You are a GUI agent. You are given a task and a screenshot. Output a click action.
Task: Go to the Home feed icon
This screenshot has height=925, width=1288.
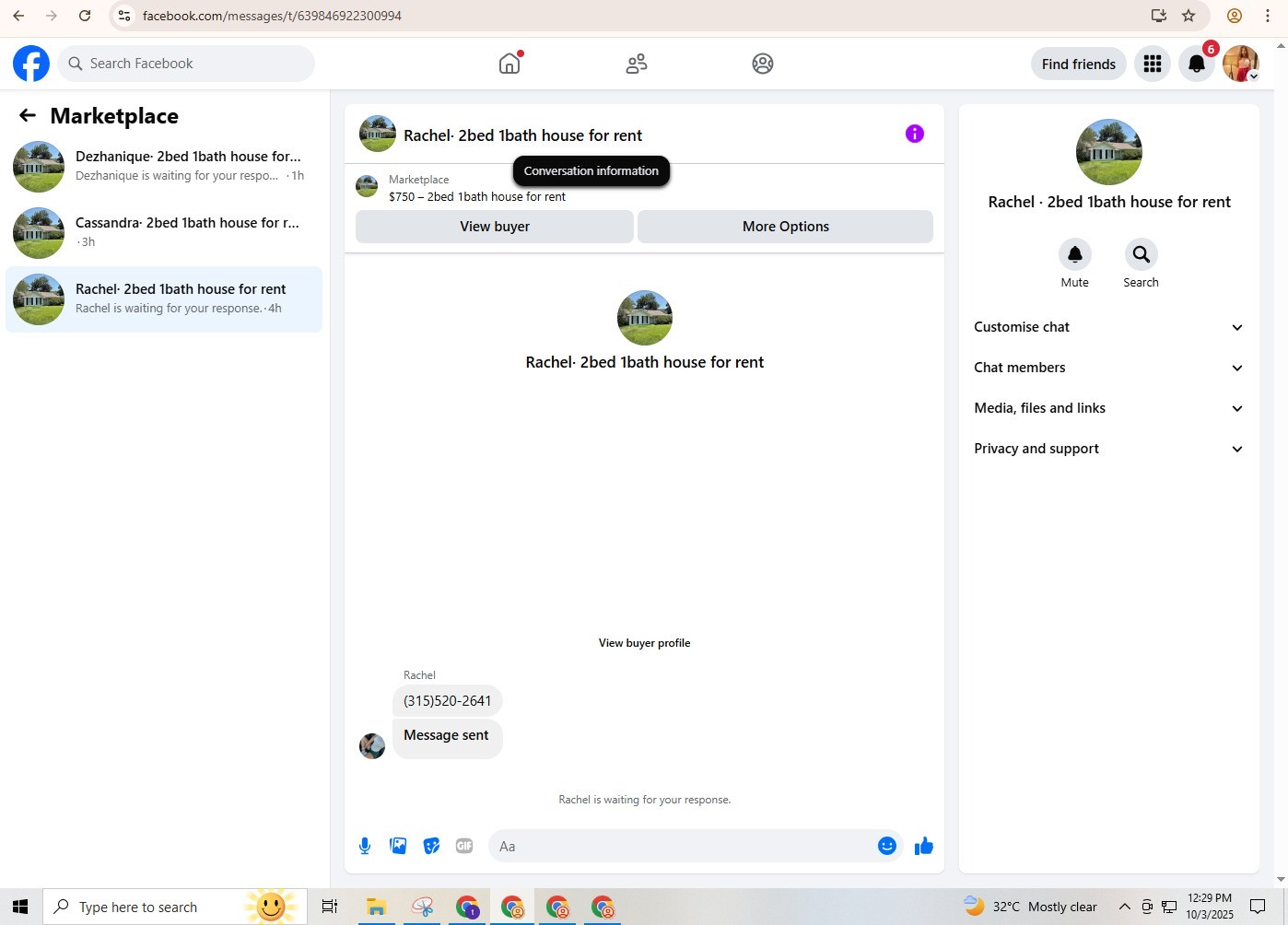click(509, 64)
